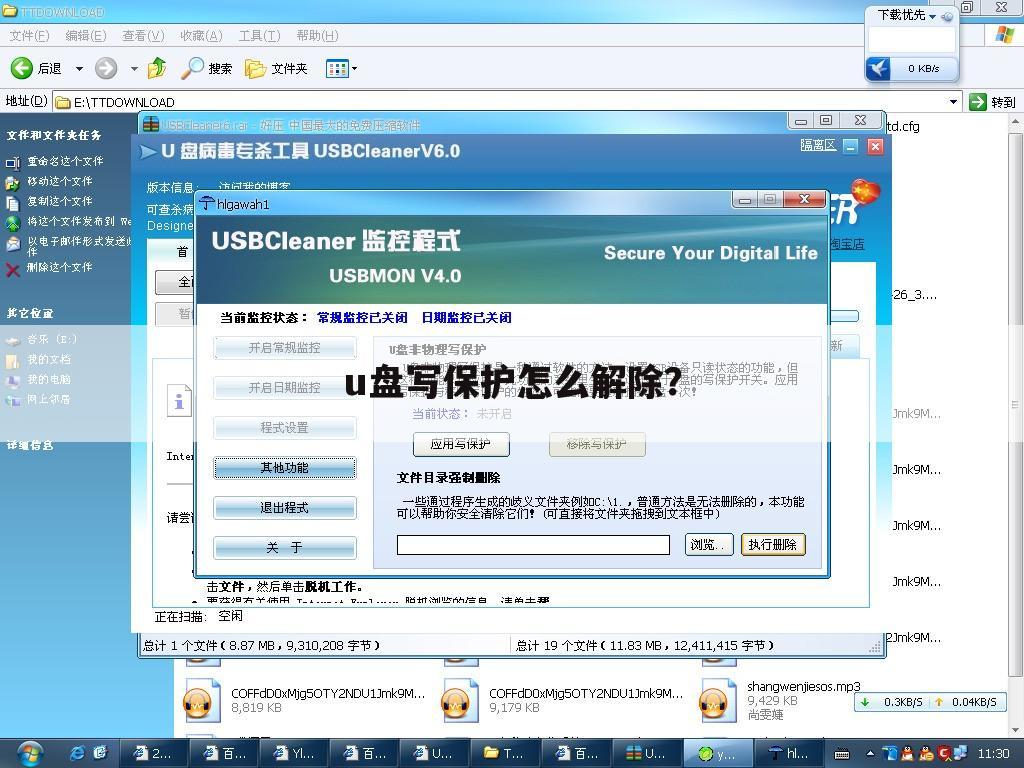
Task: Collapse the 文件和文件夹任务 panel header
Action: pos(54,135)
